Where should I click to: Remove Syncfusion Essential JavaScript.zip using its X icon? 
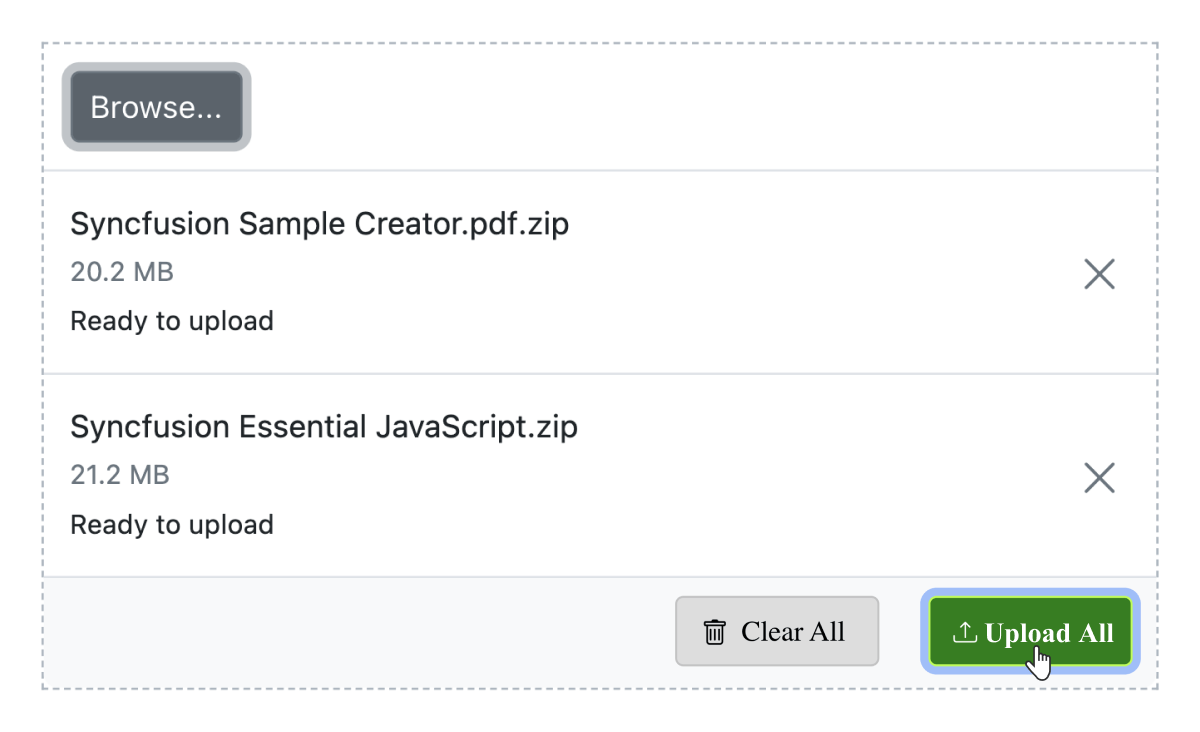point(1098,477)
